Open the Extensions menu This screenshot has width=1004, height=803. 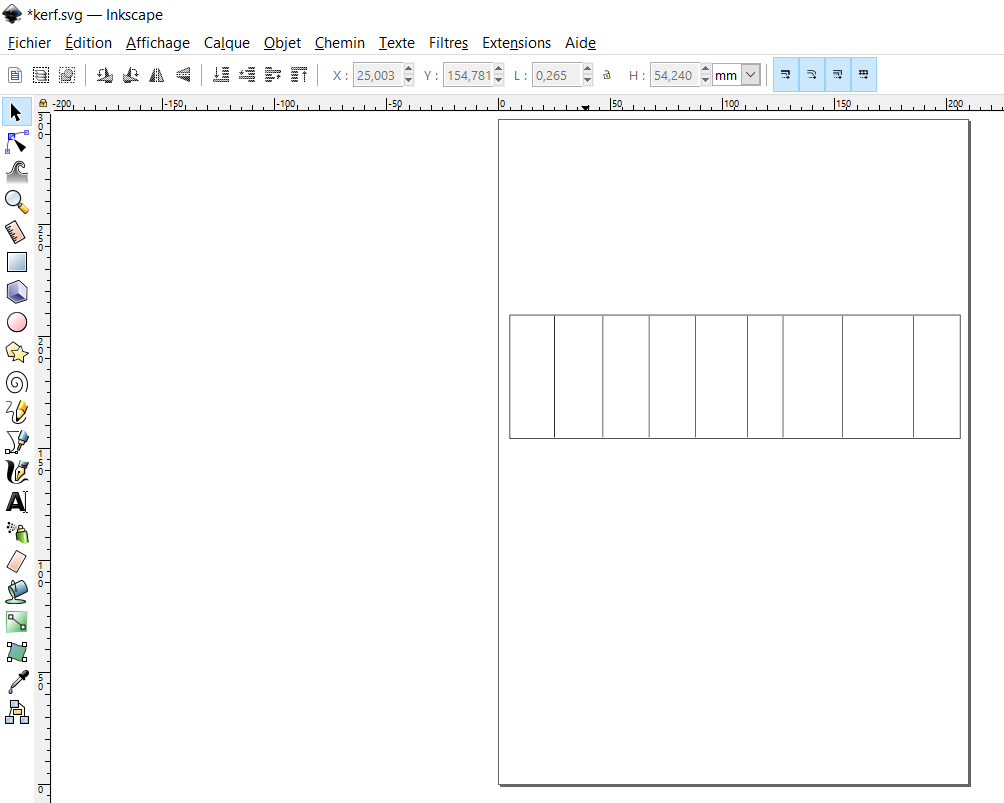pyautogui.click(x=516, y=43)
